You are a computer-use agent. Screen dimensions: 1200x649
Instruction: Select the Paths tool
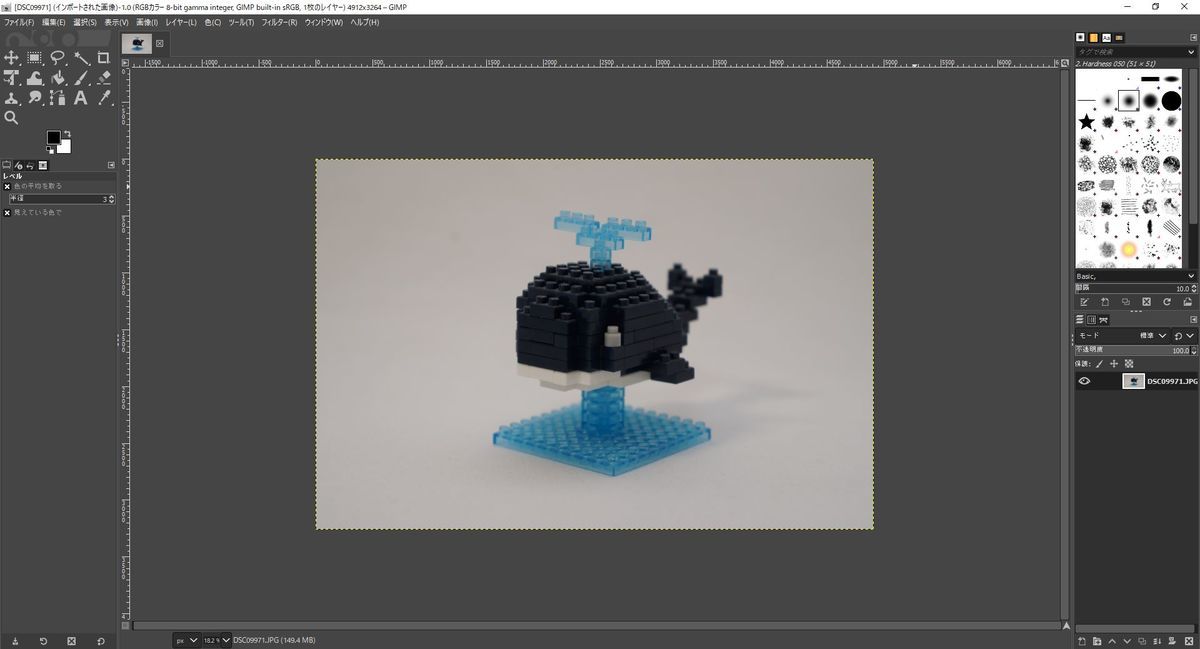58,98
